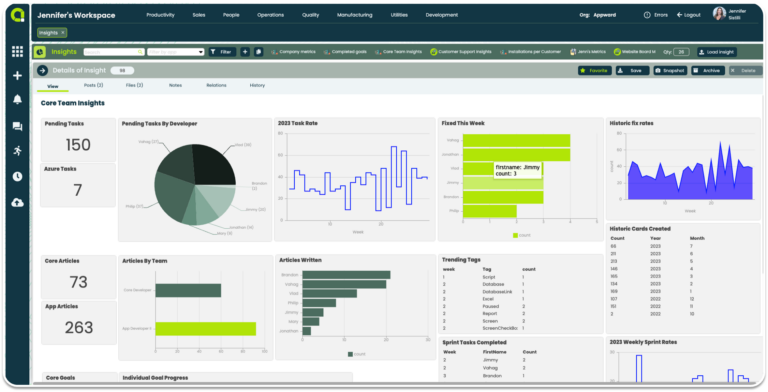Screen dimensions: 768x392
Task: Click the Insights pie chart app icon
Action: 40,51
